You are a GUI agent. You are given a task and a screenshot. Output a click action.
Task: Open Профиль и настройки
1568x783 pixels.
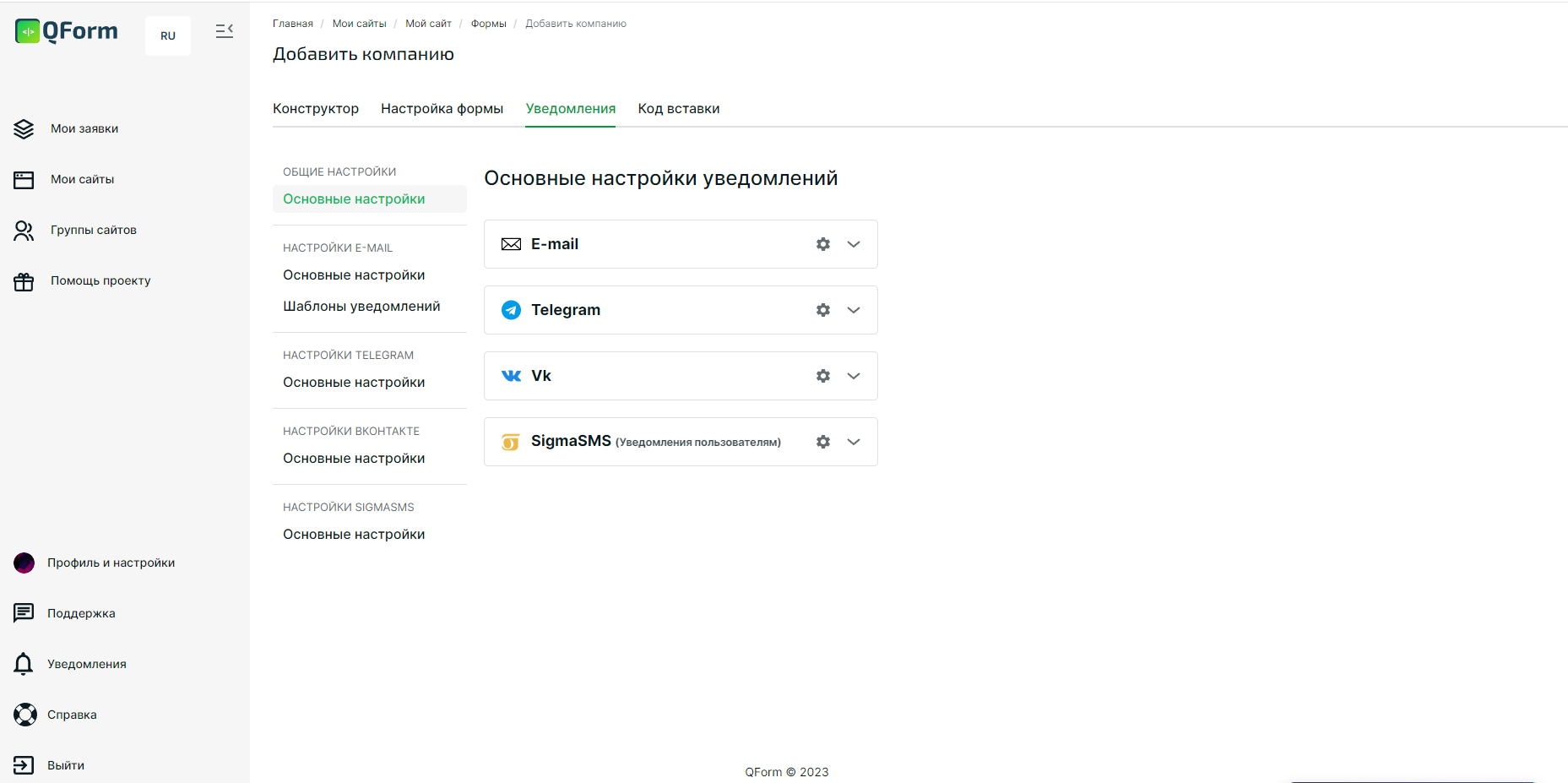coord(111,563)
